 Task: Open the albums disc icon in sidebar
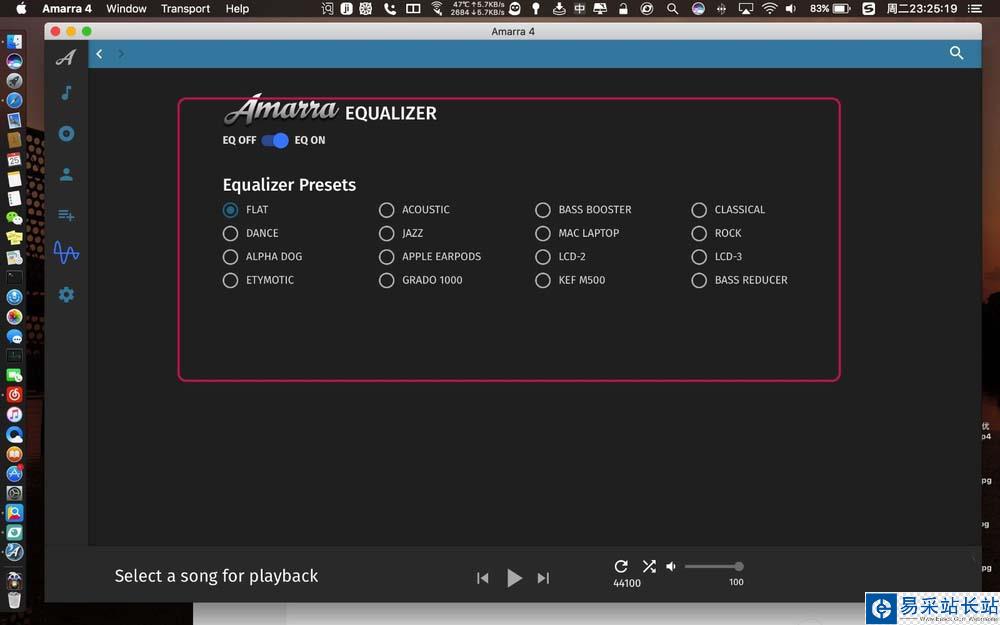coord(66,133)
